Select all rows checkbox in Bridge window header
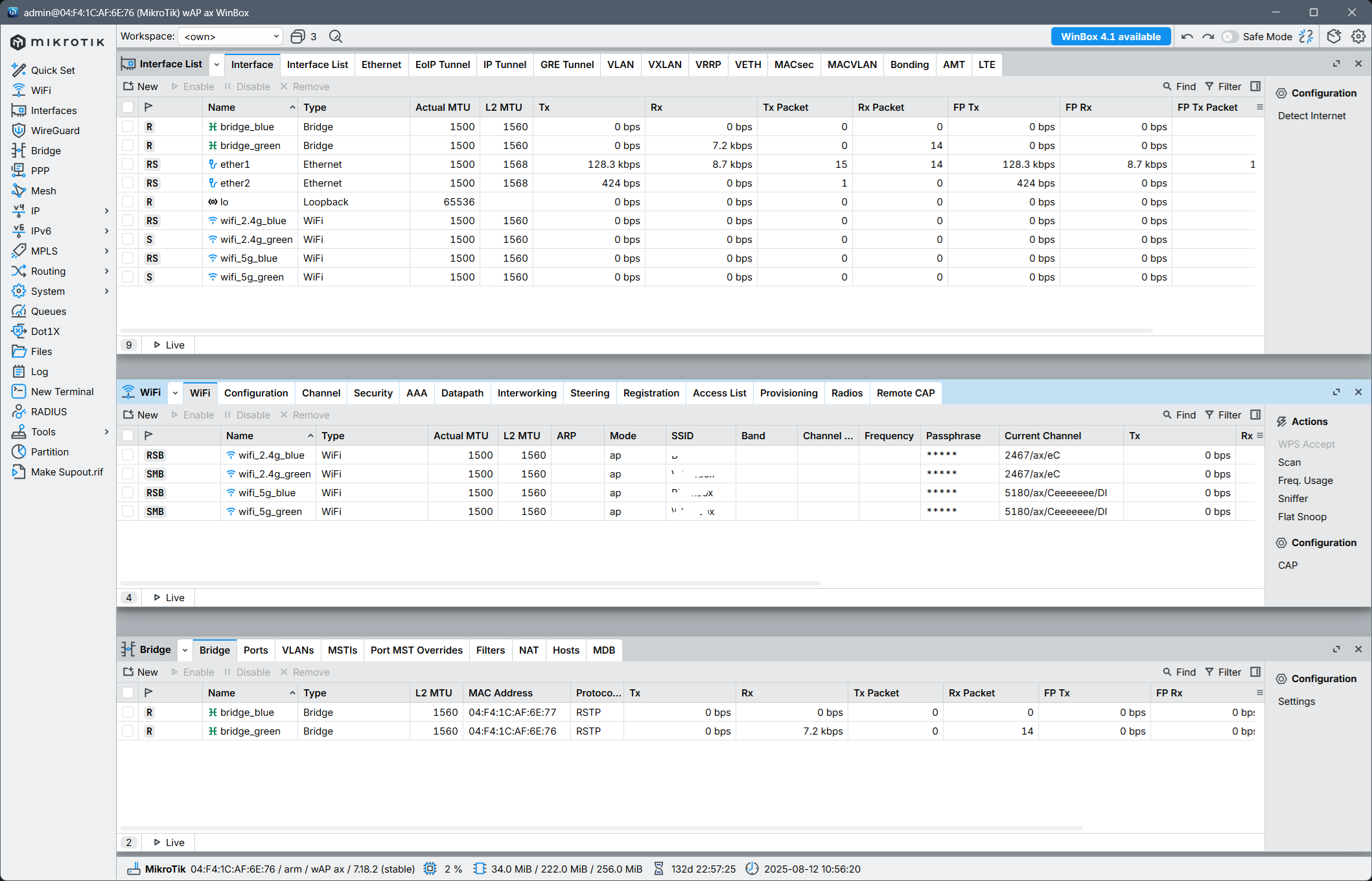1372x881 pixels. (x=128, y=692)
